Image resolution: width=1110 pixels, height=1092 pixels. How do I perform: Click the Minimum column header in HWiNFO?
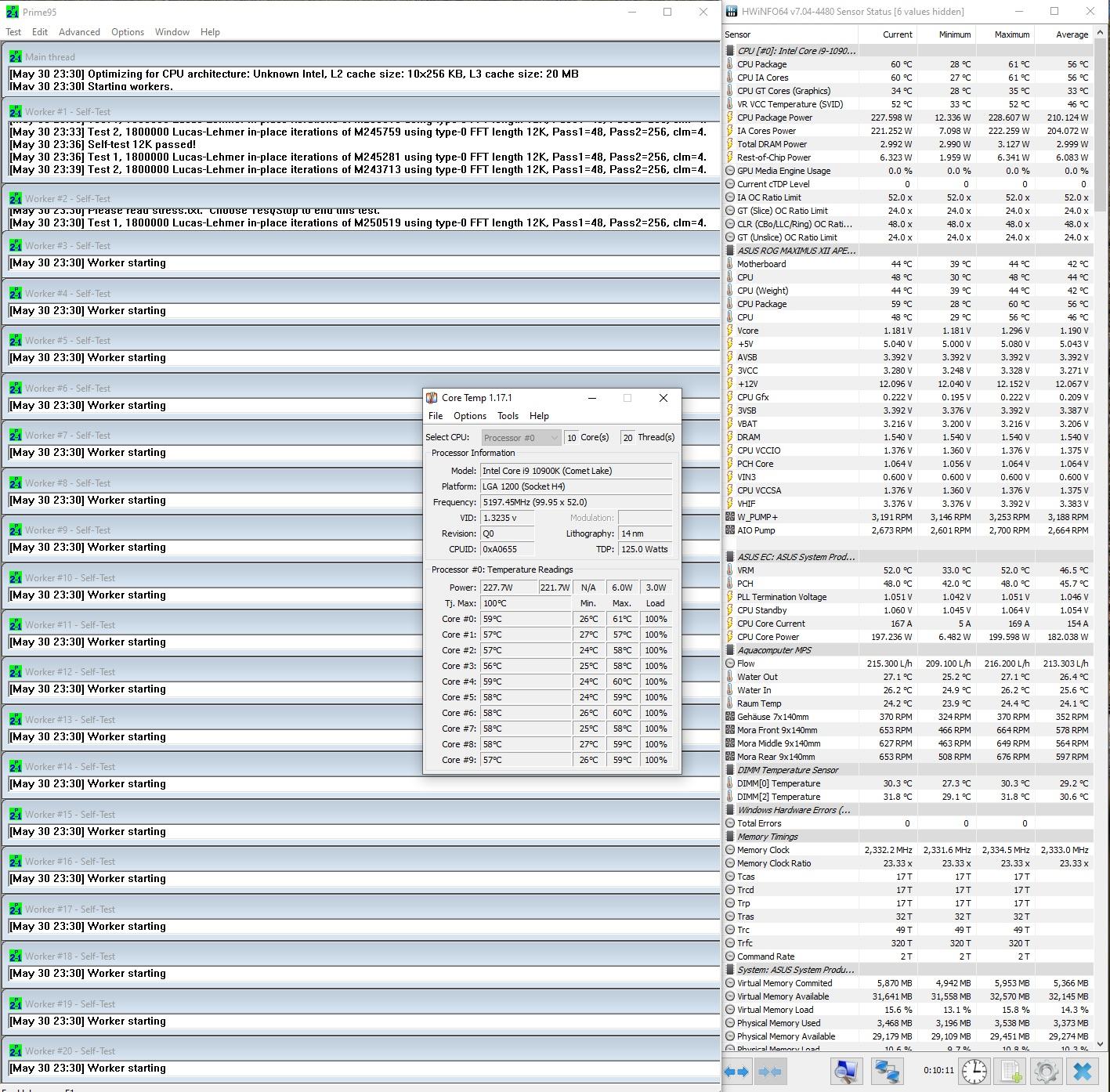[x=946, y=34]
